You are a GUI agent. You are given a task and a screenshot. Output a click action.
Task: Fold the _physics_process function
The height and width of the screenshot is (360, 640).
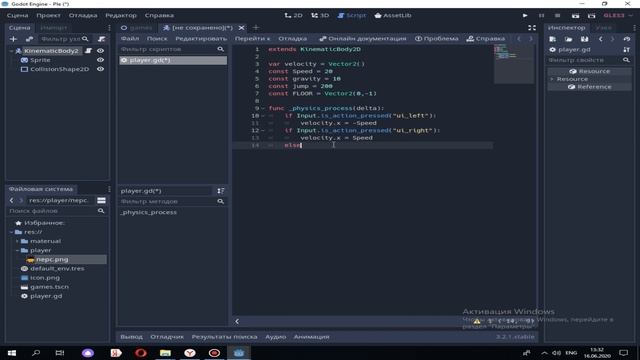click(263, 108)
